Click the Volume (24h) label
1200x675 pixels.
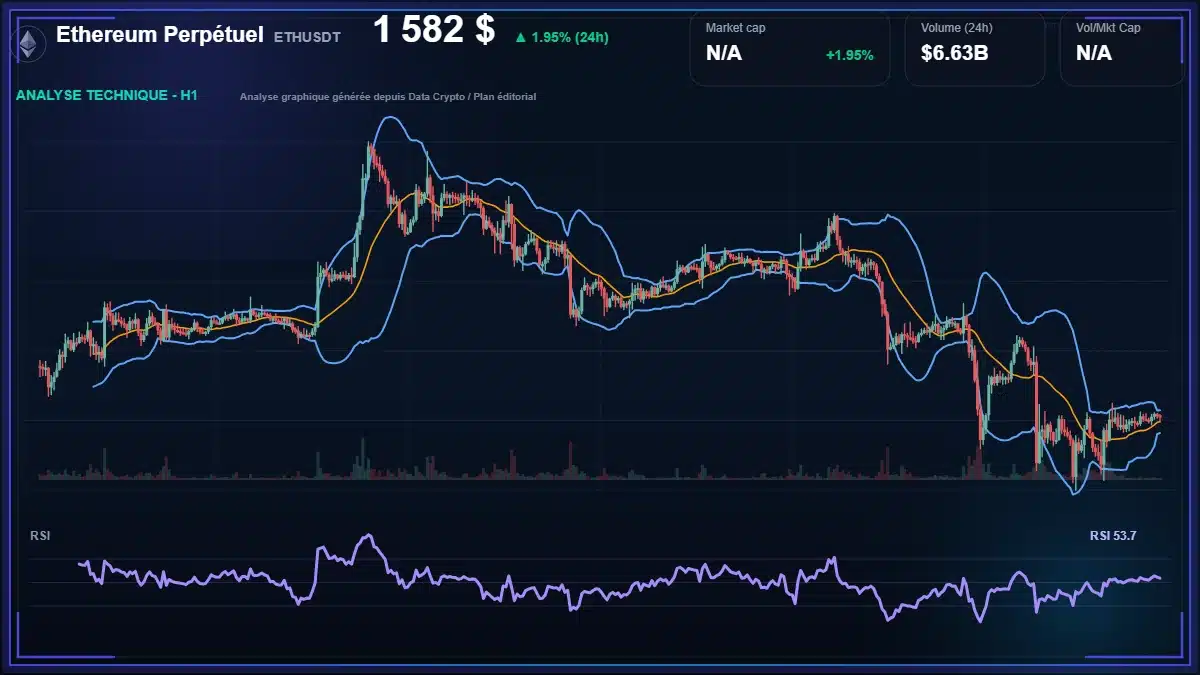pyautogui.click(x=957, y=28)
